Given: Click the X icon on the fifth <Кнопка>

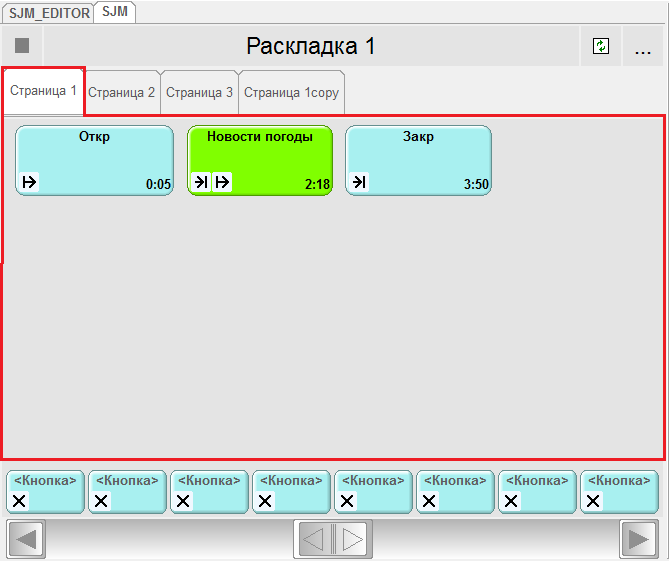Looking at the screenshot, I should (347, 501).
